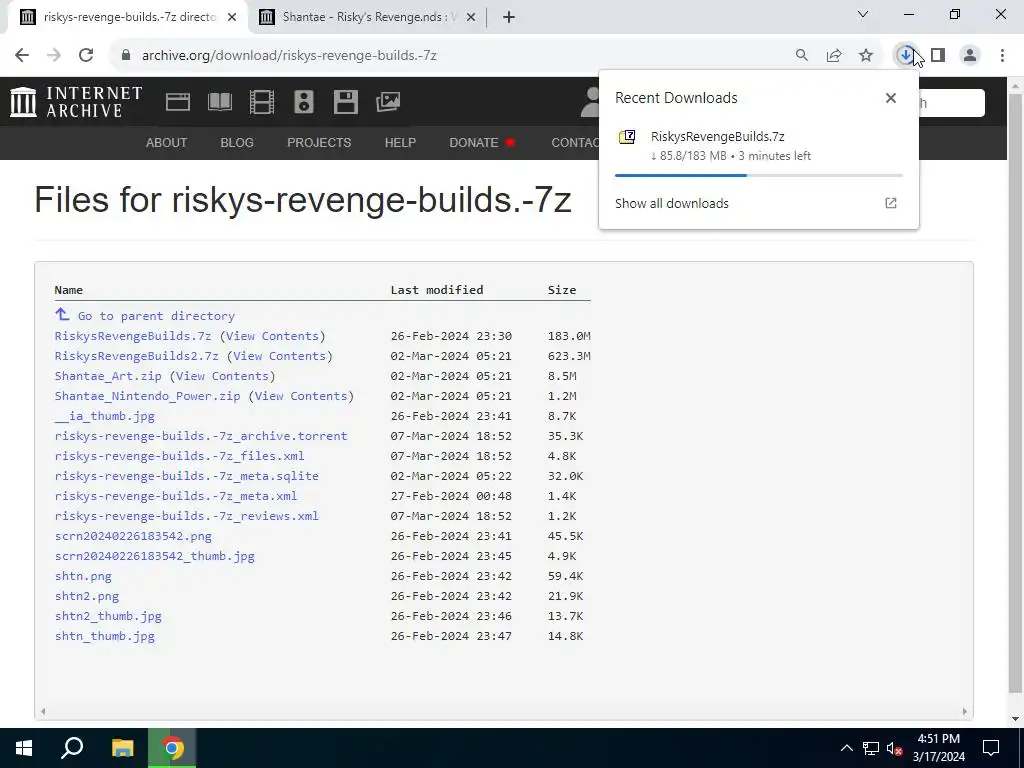
Task: Click the download progress bar
Action: coord(758,175)
